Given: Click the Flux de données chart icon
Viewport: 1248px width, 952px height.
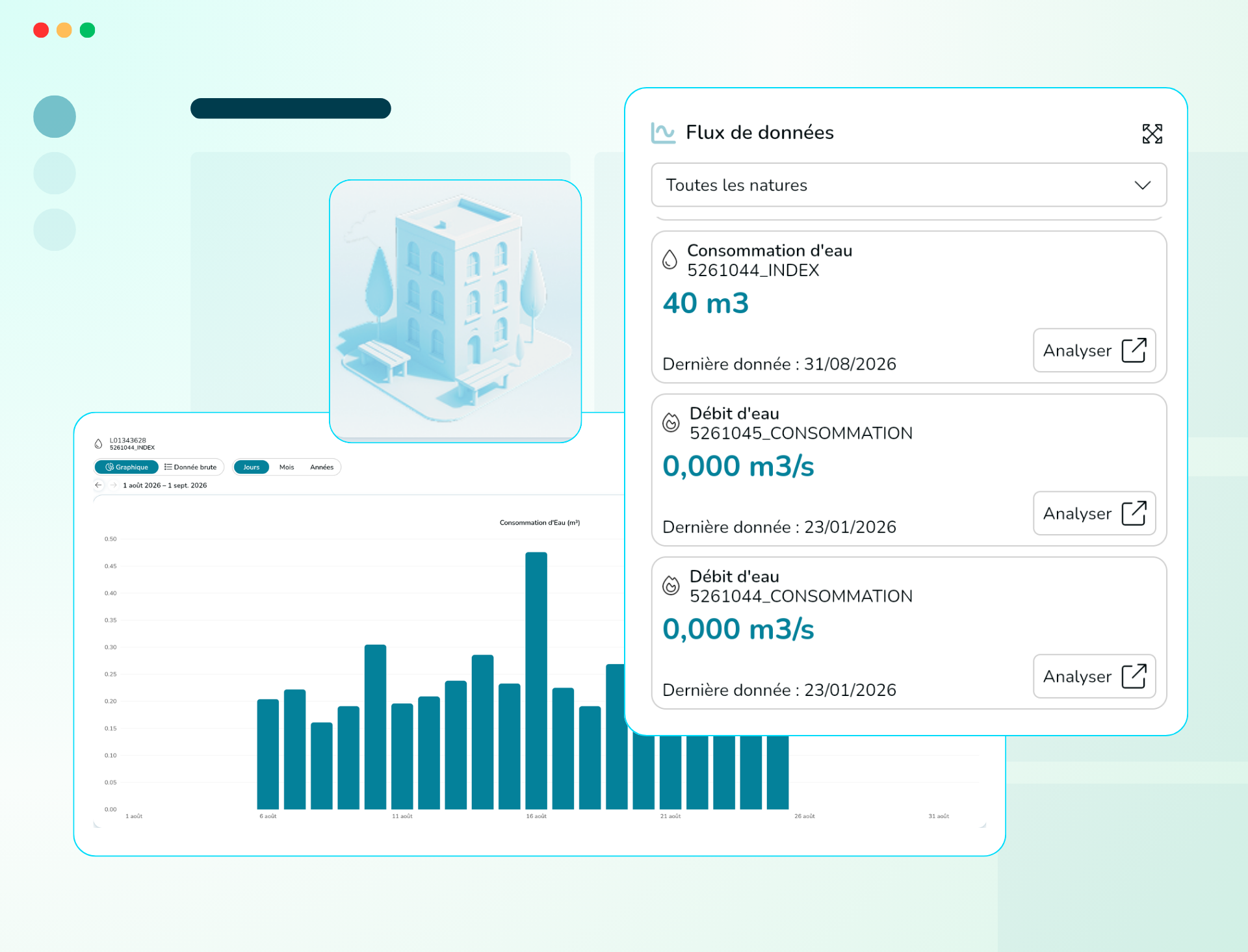Looking at the screenshot, I should [x=663, y=133].
